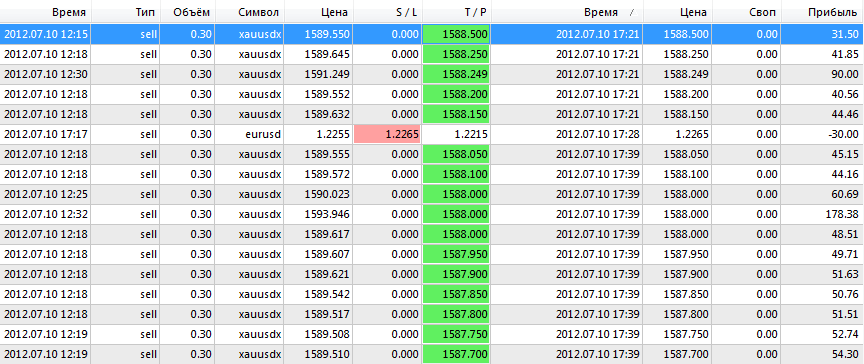Sort by the T / P column header
The width and height of the screenshot is (864, 364).
(456, 12)
